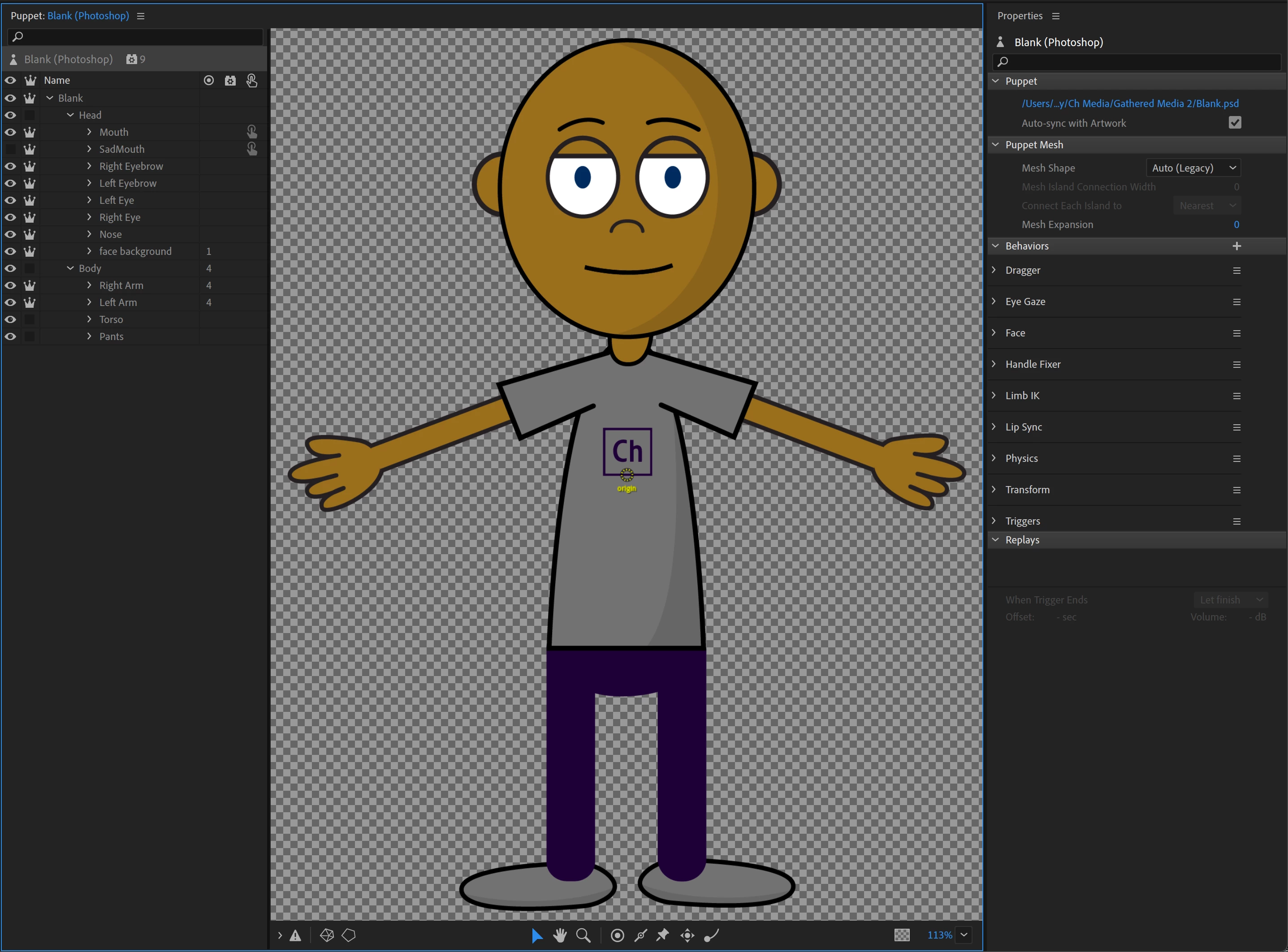Click the Mesh Expansion value
Viewport: 1288px width, 952px height.
click(1236, 225)
